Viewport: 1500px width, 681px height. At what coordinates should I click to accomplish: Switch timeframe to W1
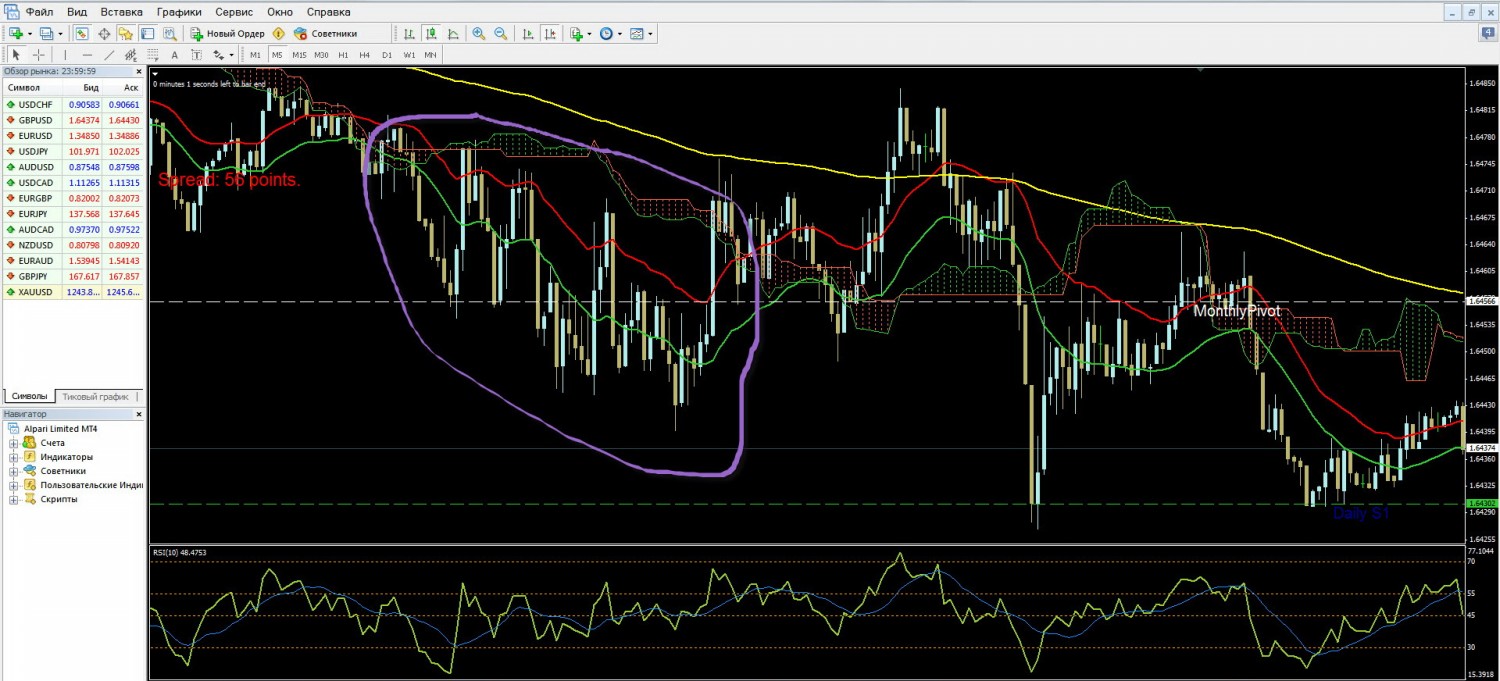[x=409, y=54]
